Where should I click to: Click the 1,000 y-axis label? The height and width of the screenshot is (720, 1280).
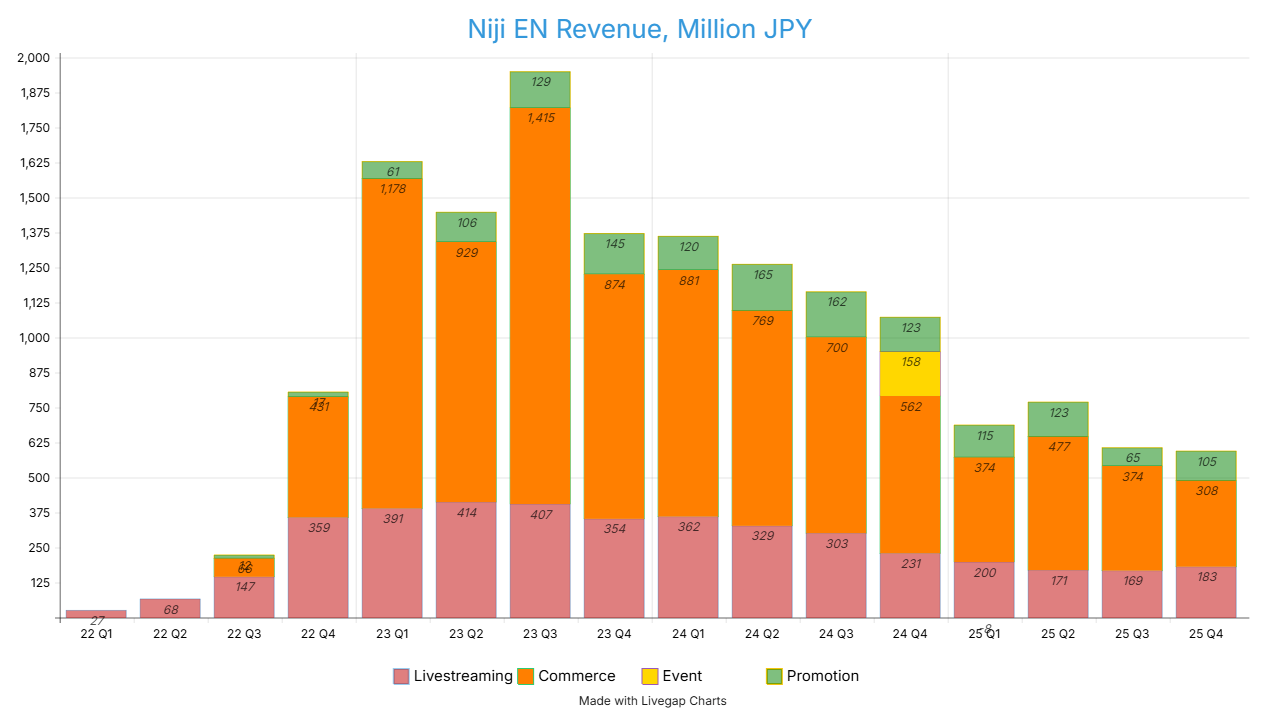(x=33, y=338)
